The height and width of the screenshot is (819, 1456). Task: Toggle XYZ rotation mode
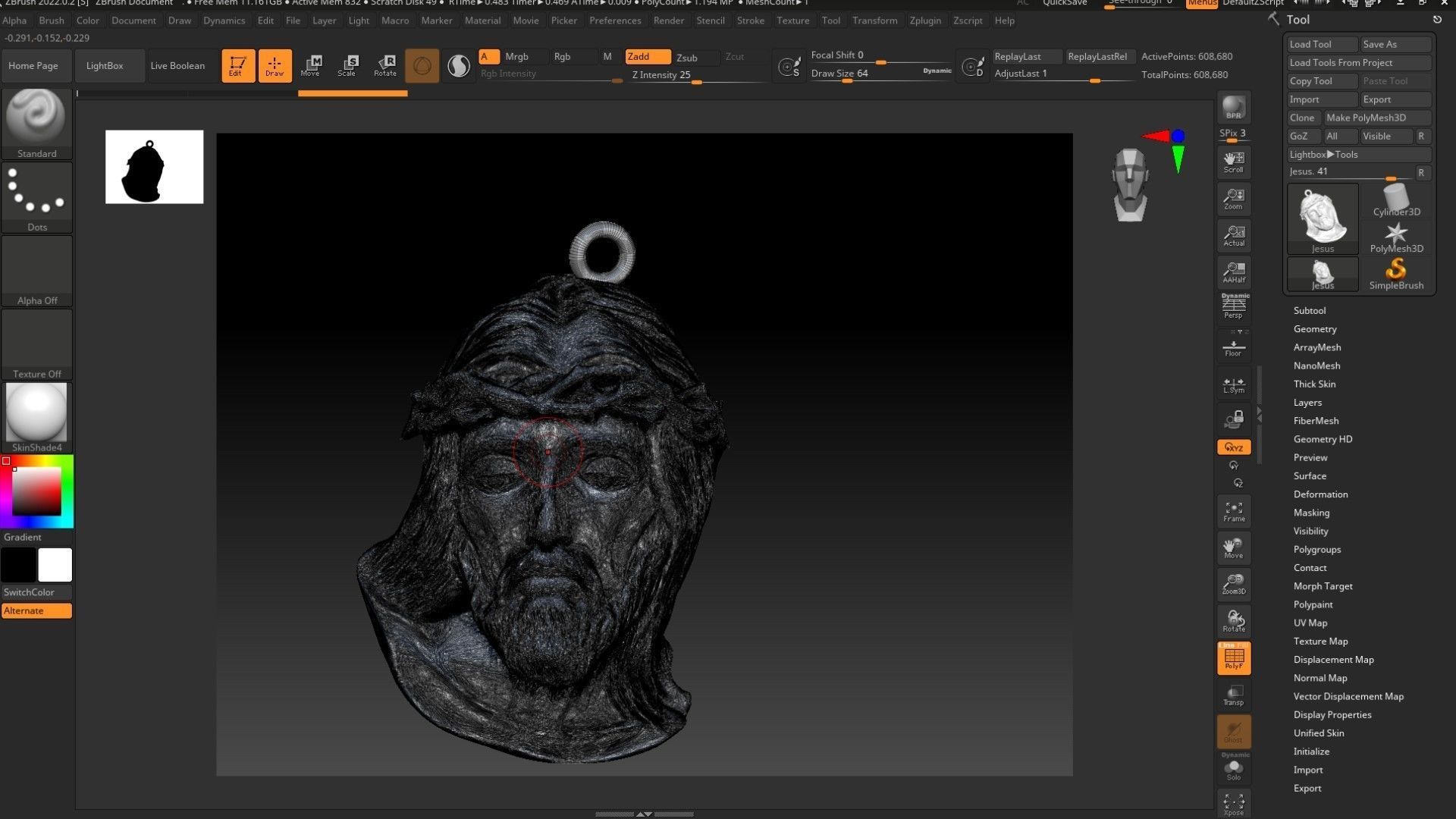pyautogui.click(x=1234, y=447)
